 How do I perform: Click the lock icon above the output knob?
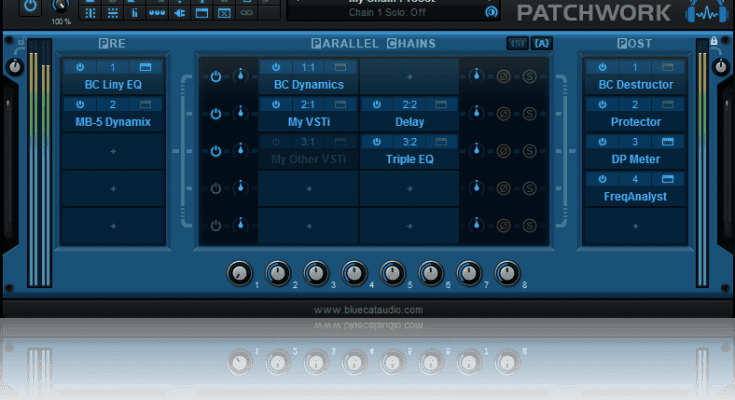713,41
